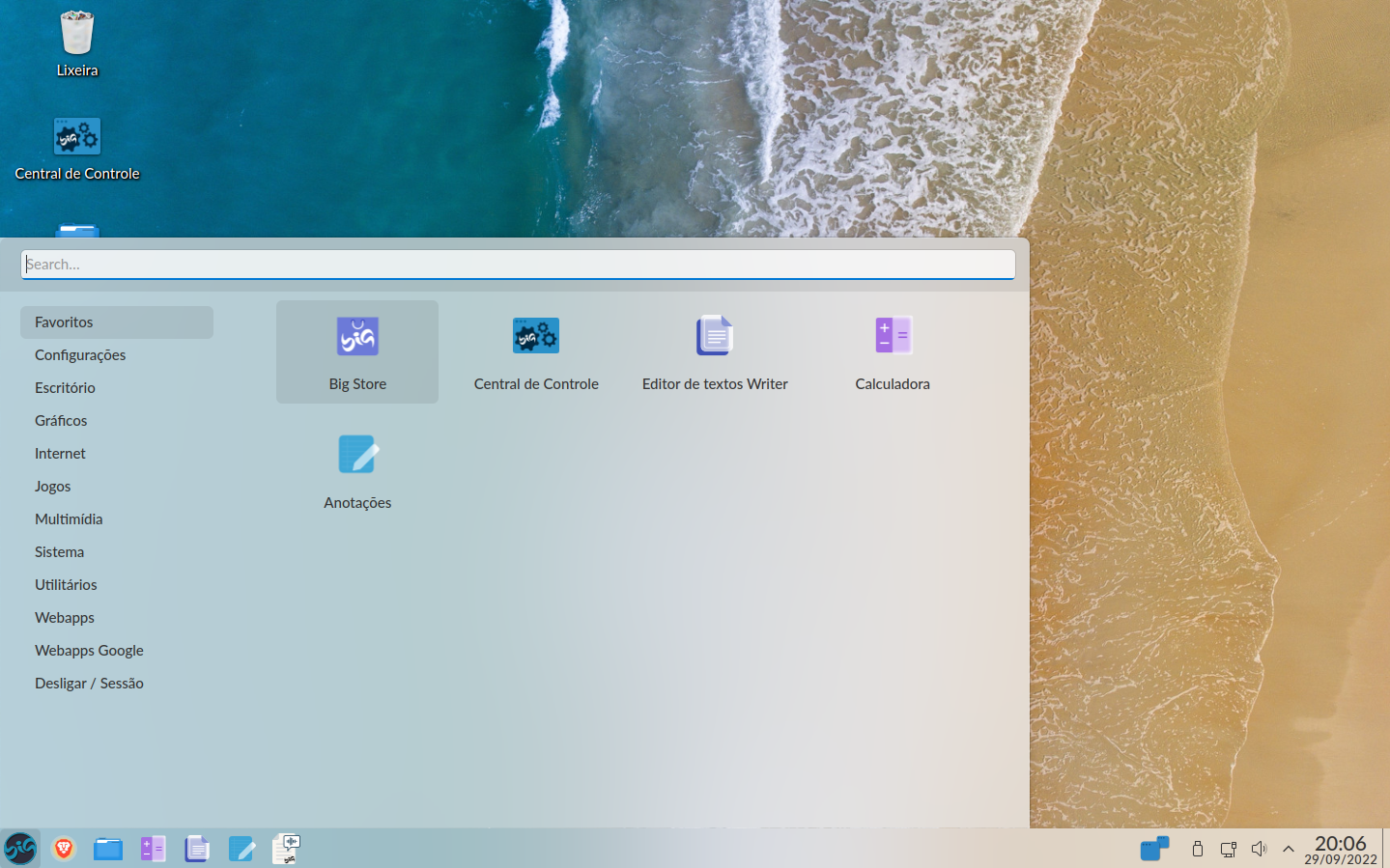Click the removable USB device tray icon

(1197, 849)
